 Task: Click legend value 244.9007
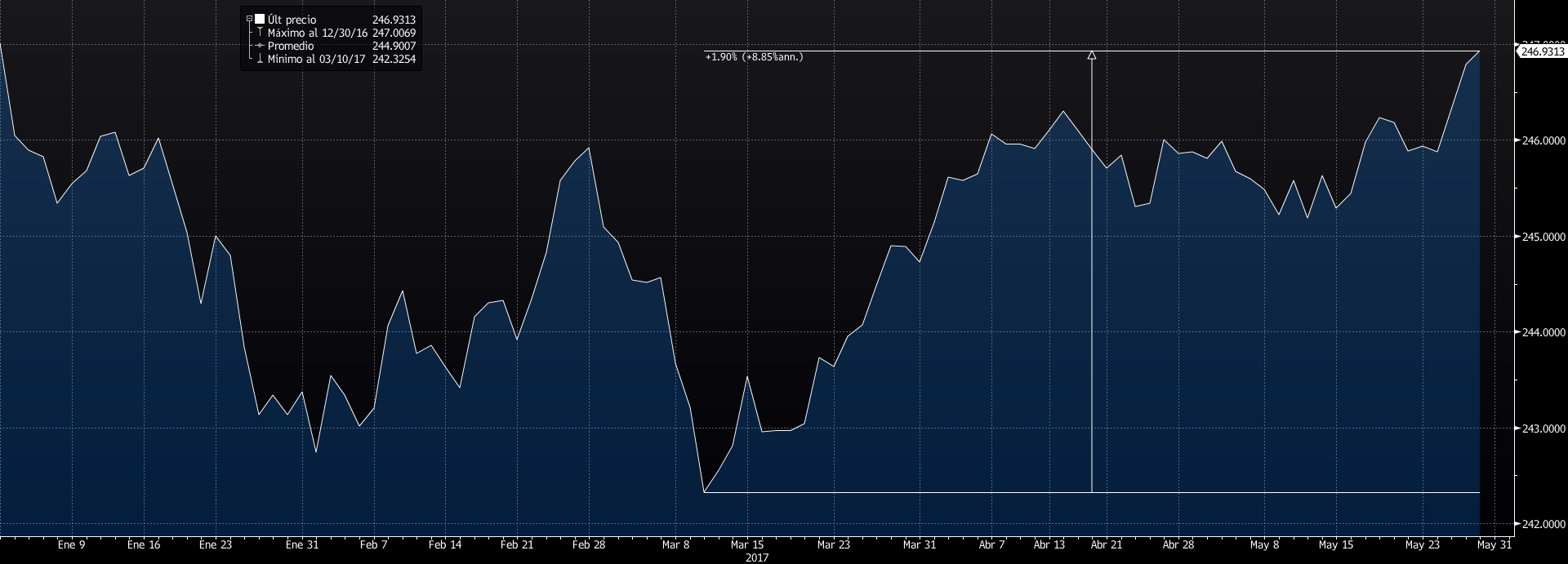394,46
